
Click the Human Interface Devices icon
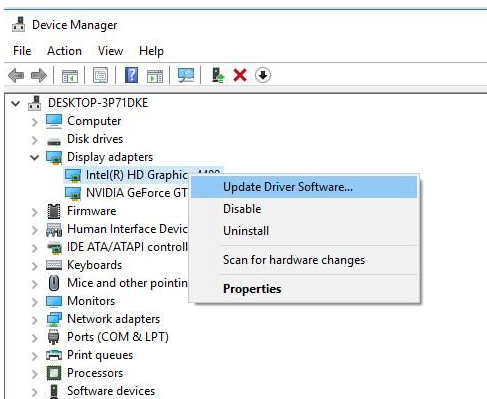54,230
